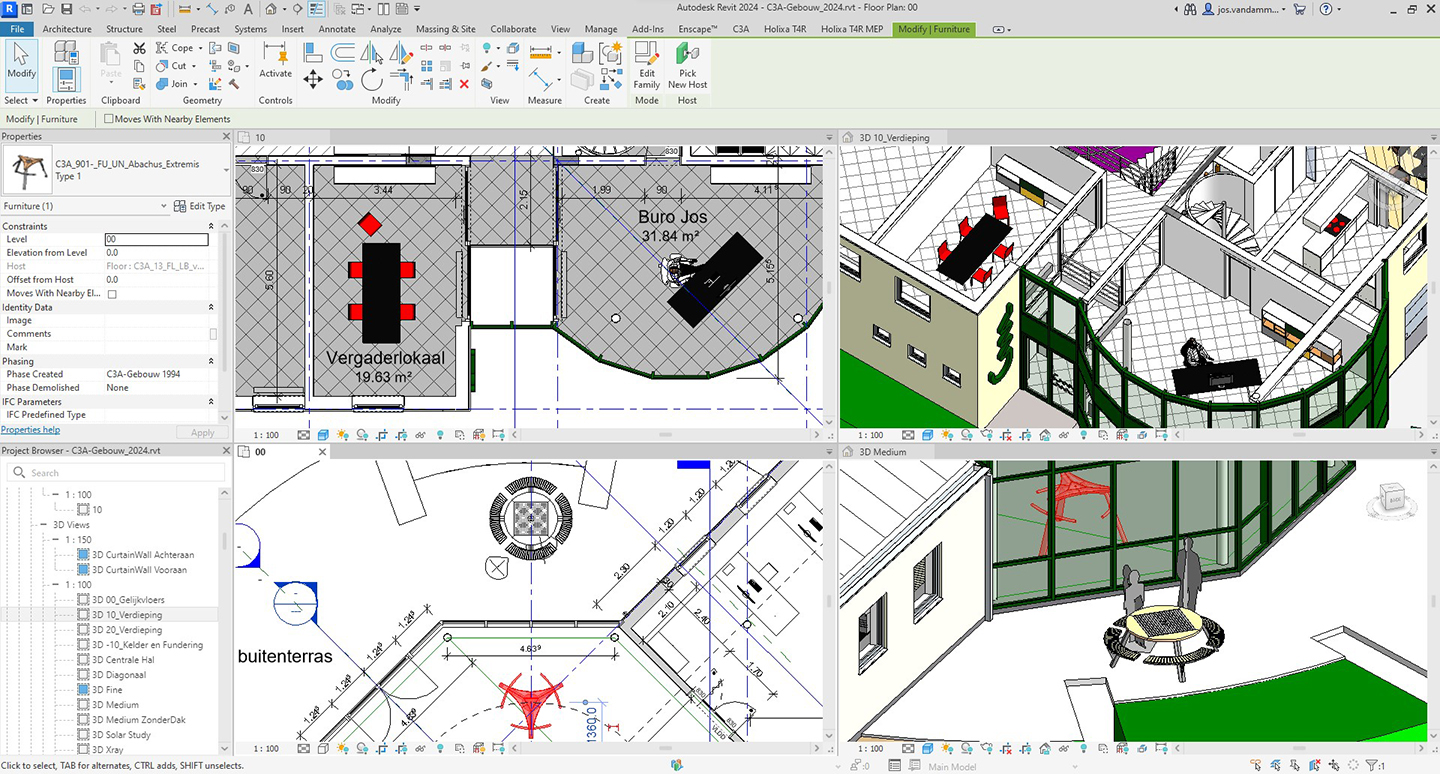The image size is (1440, 774).
Task: Click the Thin Lines icon in quick access toolbar
Action: click(315, 9)
